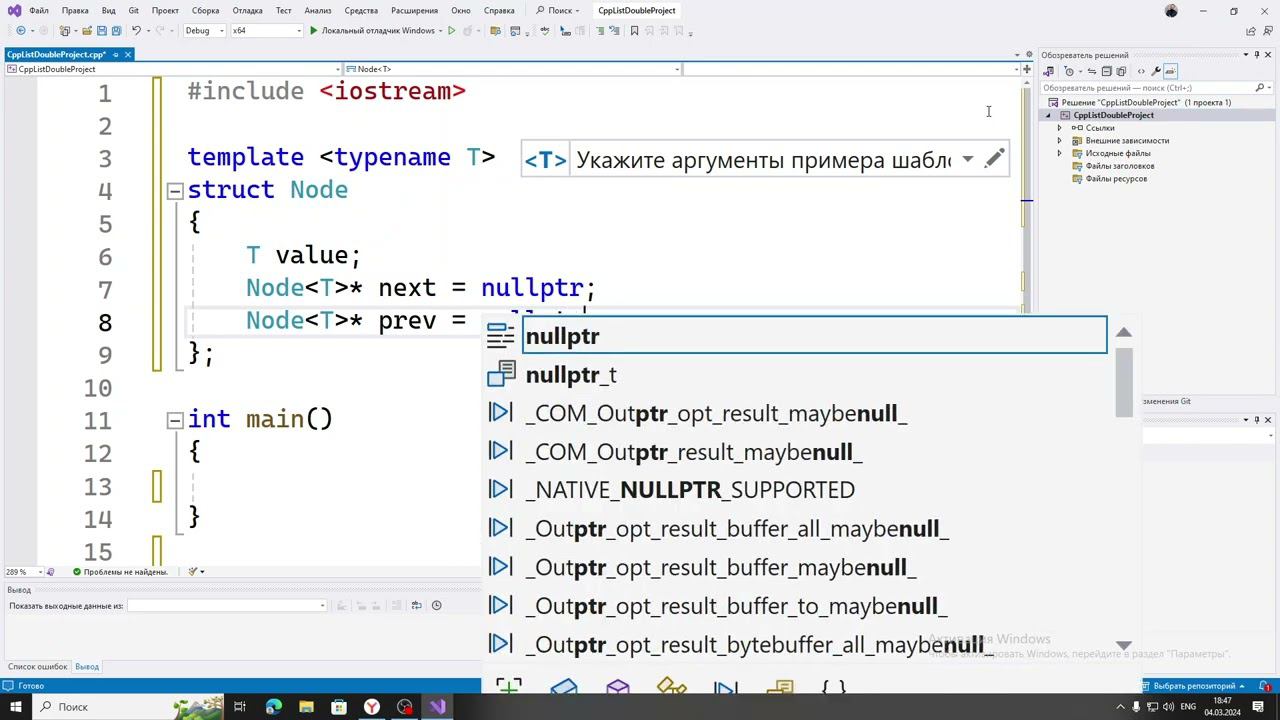Open the Сборка menu
The width and height of the screenshot is (1280, 720).
coord(205,10)
